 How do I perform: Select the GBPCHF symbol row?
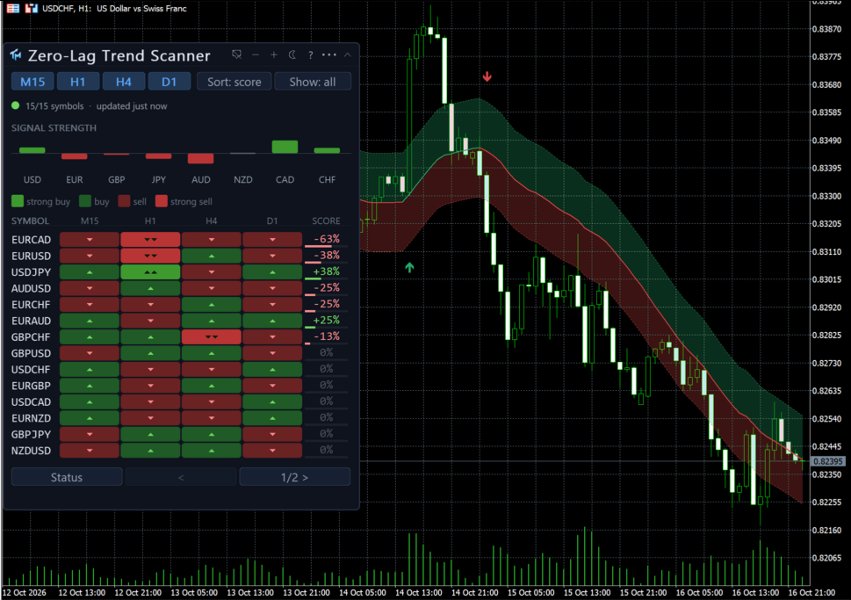coord(180,337)
